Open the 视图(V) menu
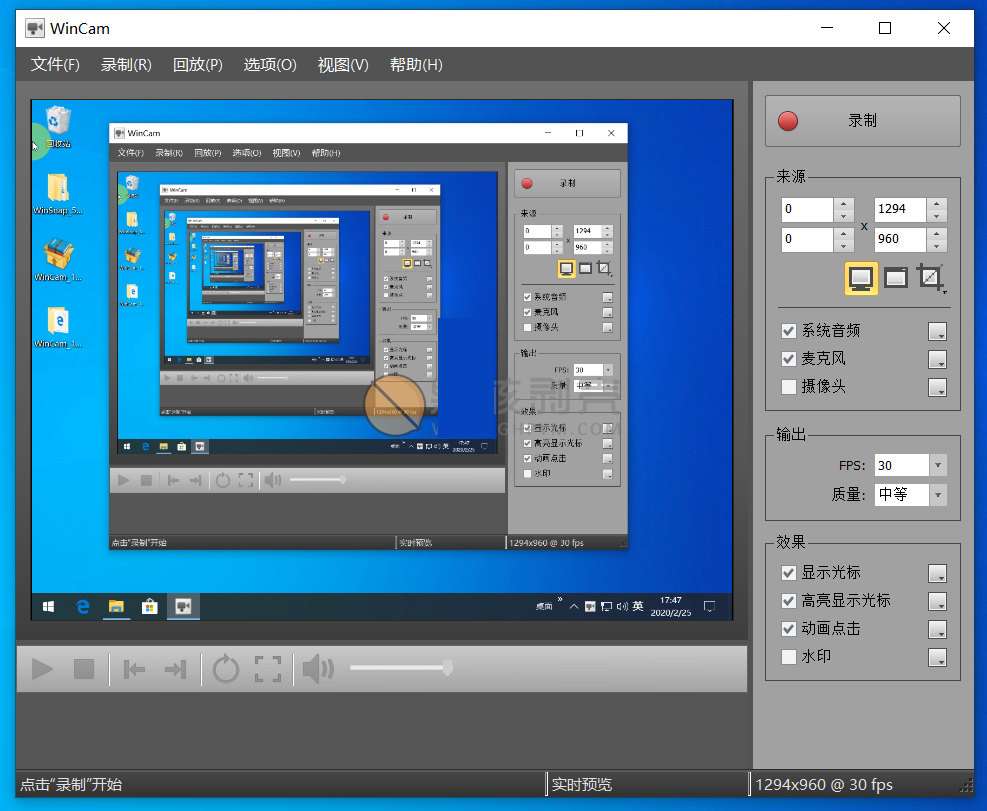Image resolution: width=987 pixels, height=811 pixels. (x=342, y=64)
